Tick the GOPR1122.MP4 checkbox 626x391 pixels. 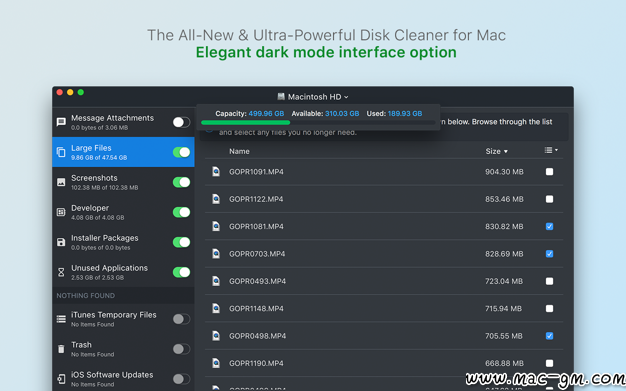point(549,199)
